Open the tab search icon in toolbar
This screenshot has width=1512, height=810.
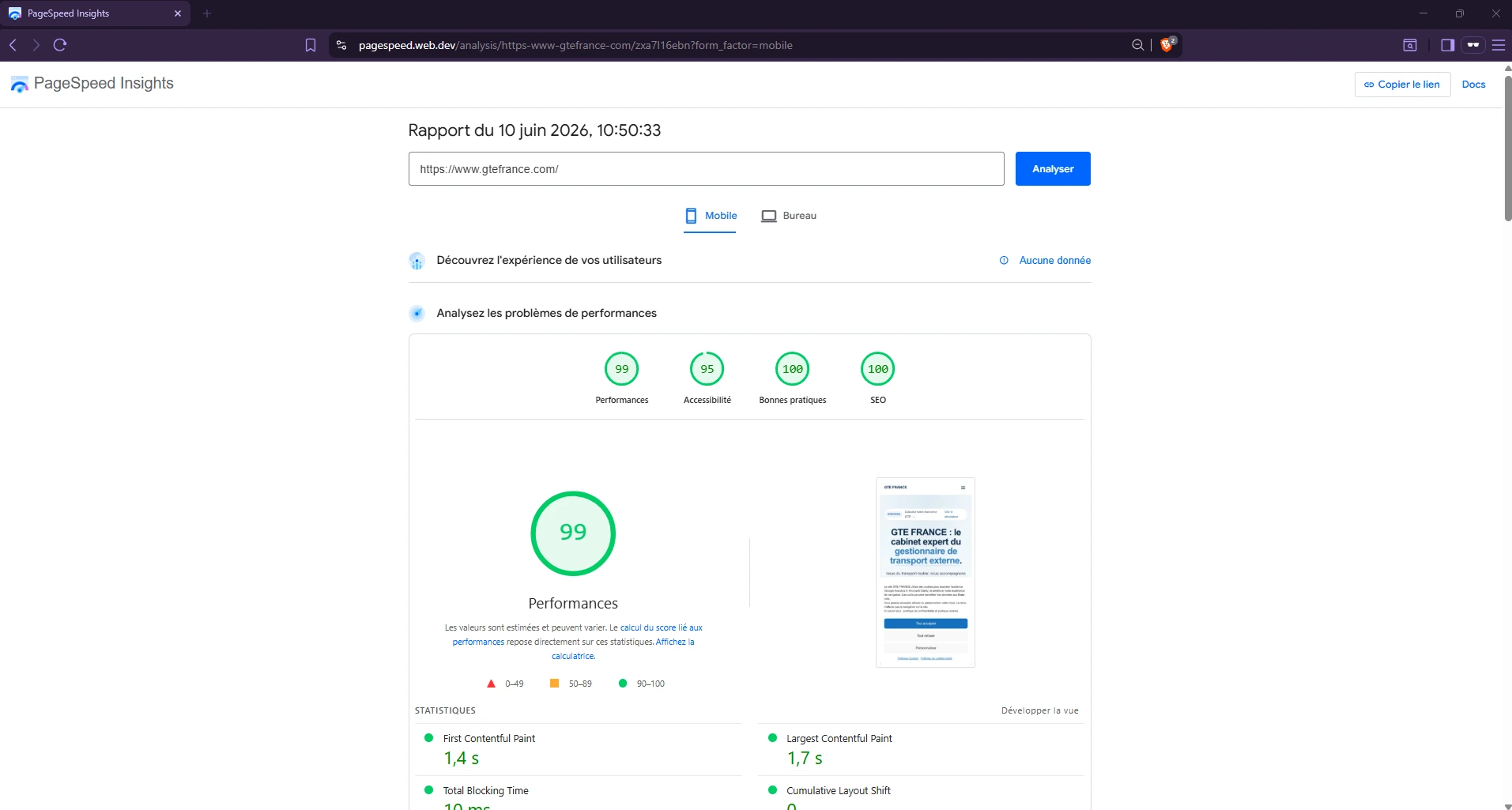click(x=1410, y=45)
